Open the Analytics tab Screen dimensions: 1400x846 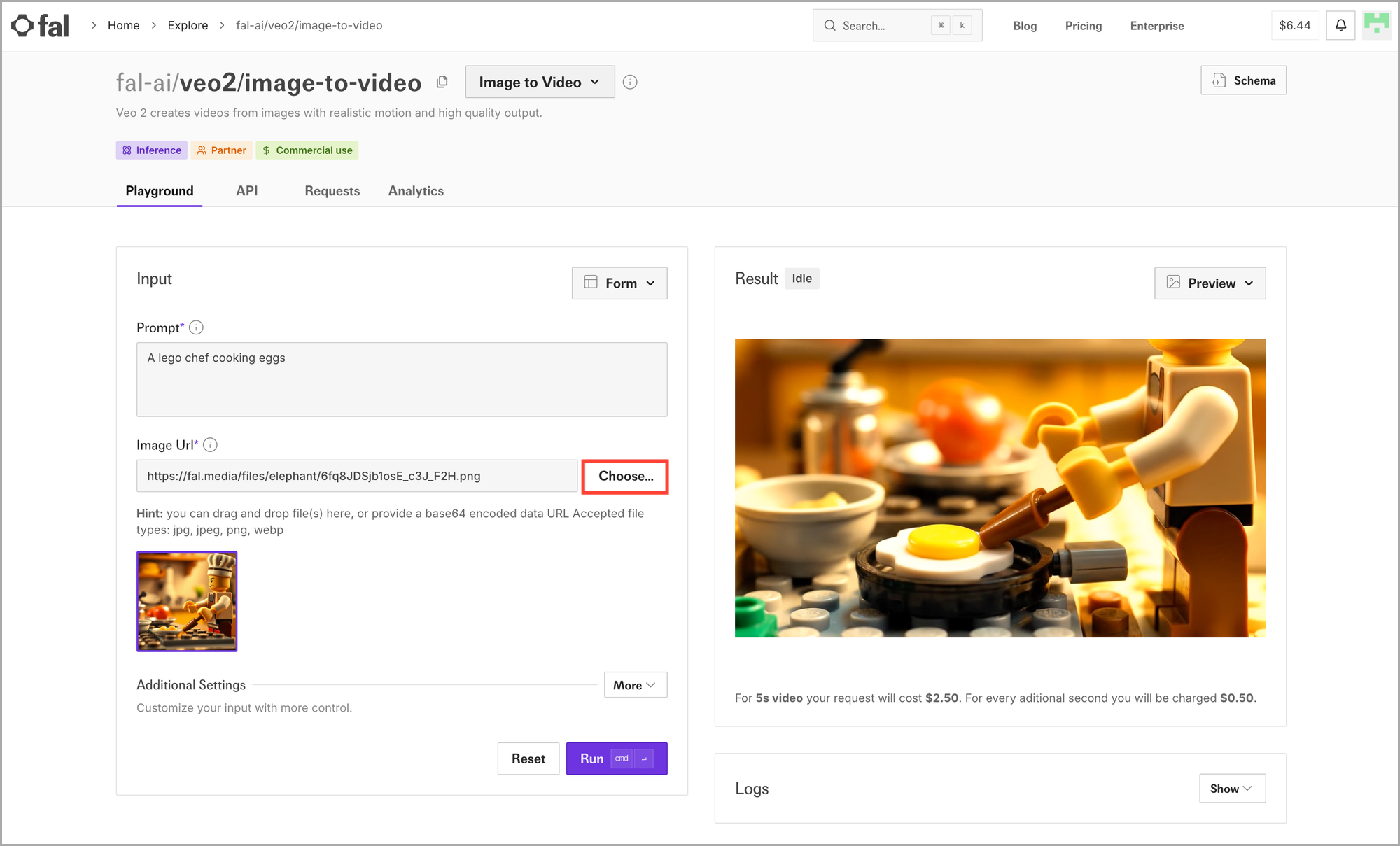tap(416, 191)
